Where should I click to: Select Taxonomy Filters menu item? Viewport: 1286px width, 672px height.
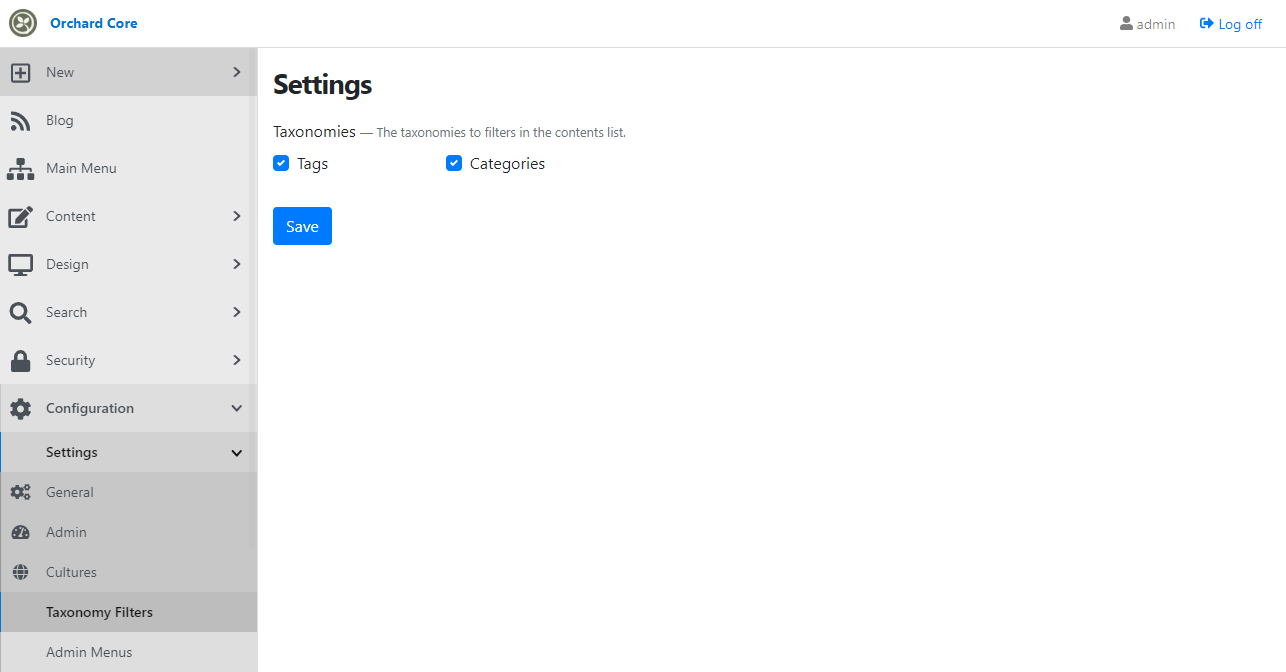coord(128,612)
